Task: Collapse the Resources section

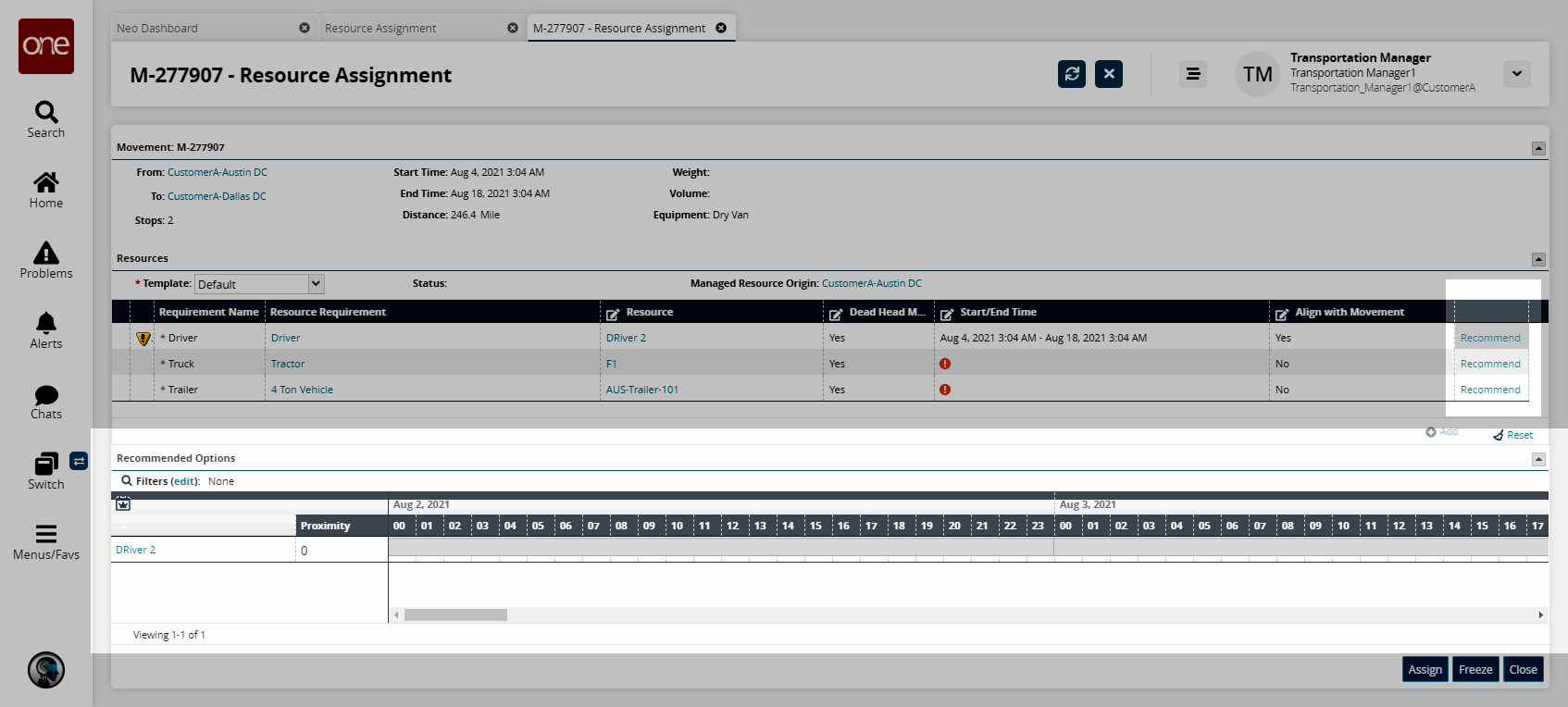Action: [x=1538, y=259]
